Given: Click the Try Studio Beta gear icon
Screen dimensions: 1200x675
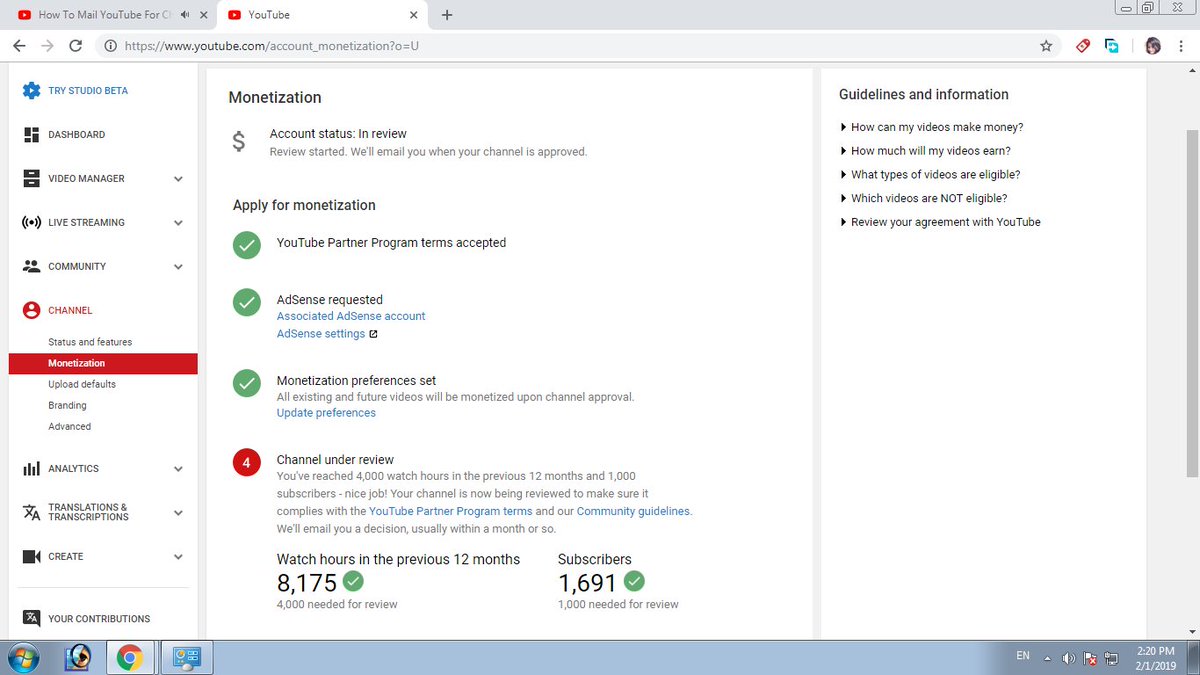Looking at the screenshot, I should pyautogui.click(x=31, y=90).
